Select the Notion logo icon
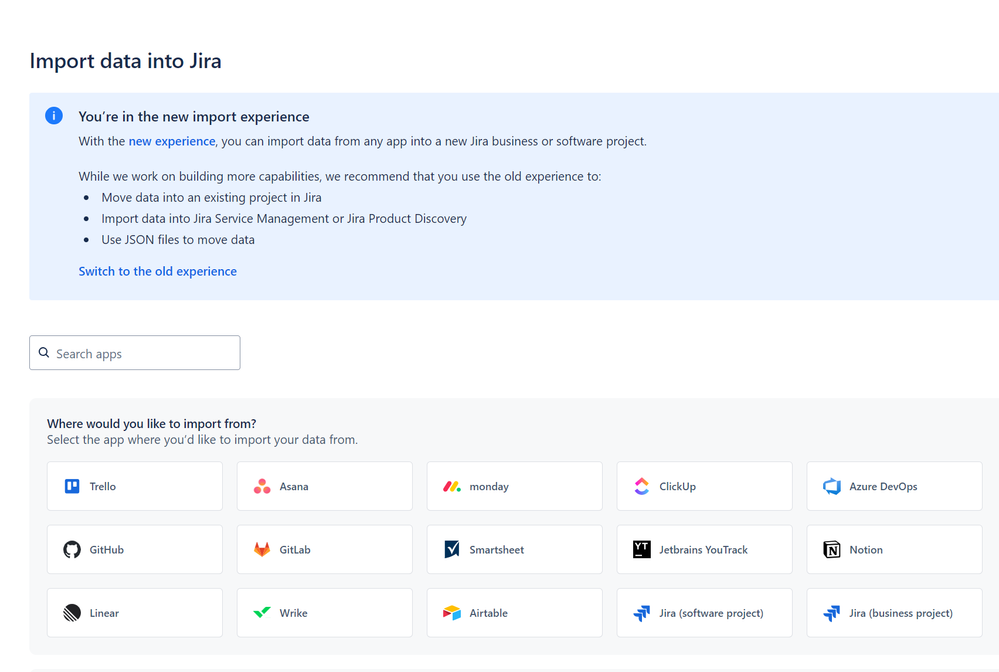 tap(831, 550)
